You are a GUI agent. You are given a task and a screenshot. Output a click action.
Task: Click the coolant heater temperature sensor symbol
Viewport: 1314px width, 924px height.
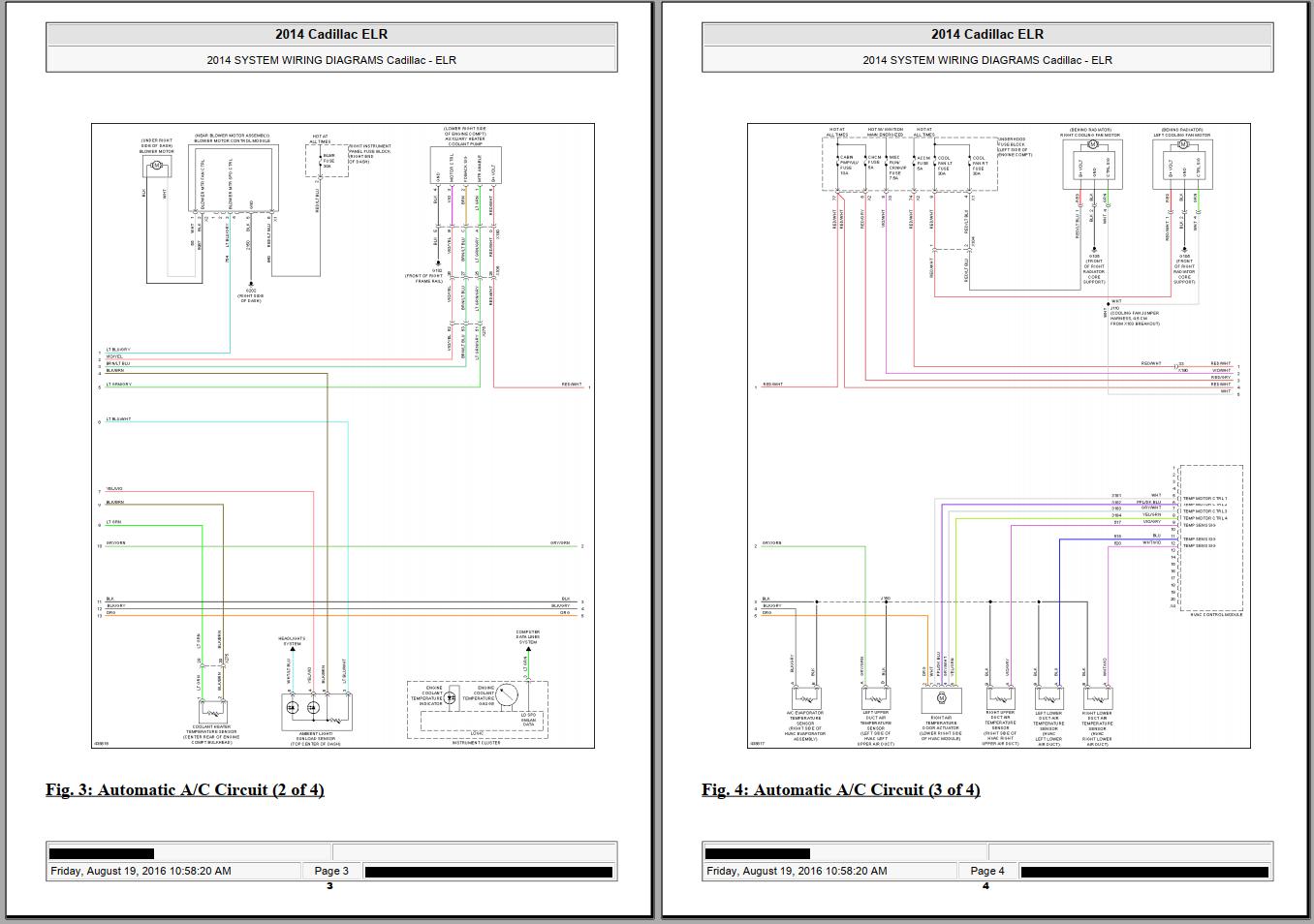coord(212,710)
